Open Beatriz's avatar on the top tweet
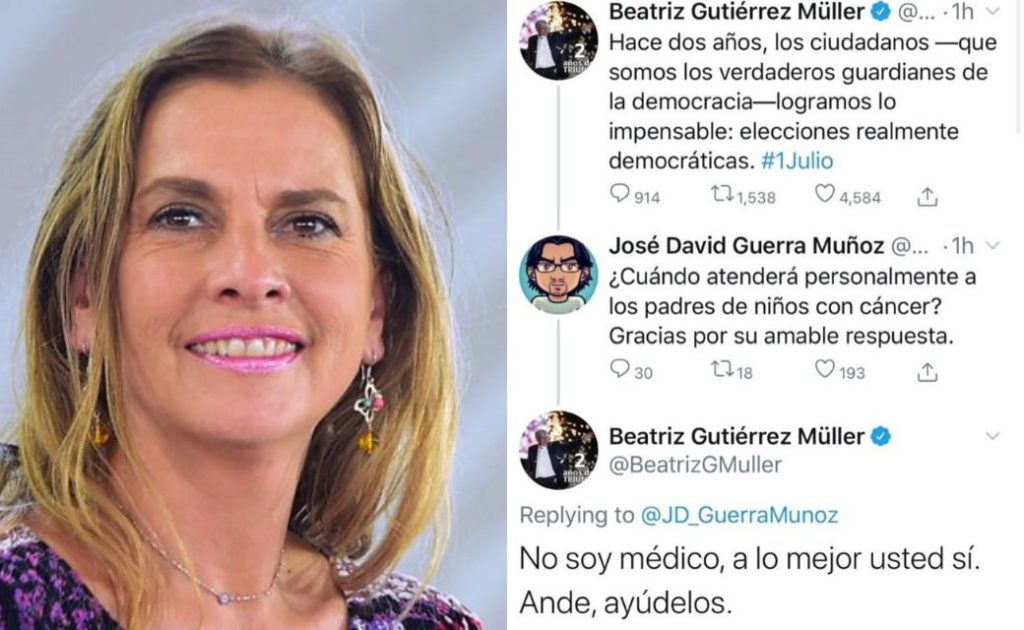Viewport: 1024px width, 630px height. (558, 40)
